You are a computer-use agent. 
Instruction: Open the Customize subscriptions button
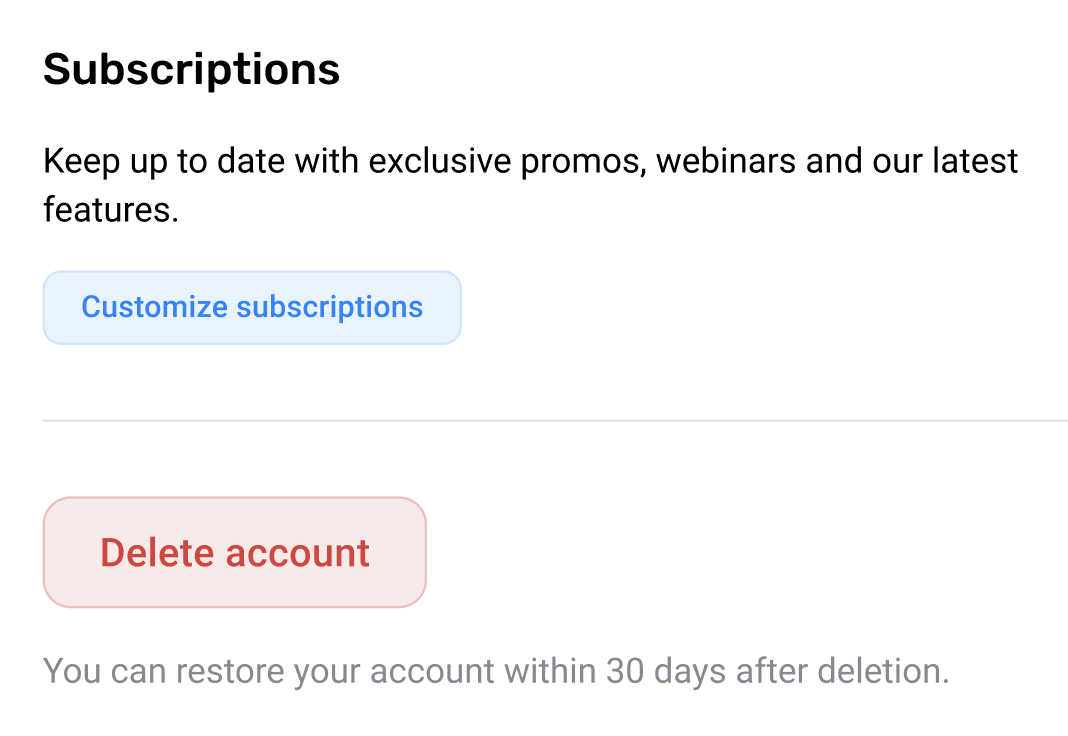[251, 307]
